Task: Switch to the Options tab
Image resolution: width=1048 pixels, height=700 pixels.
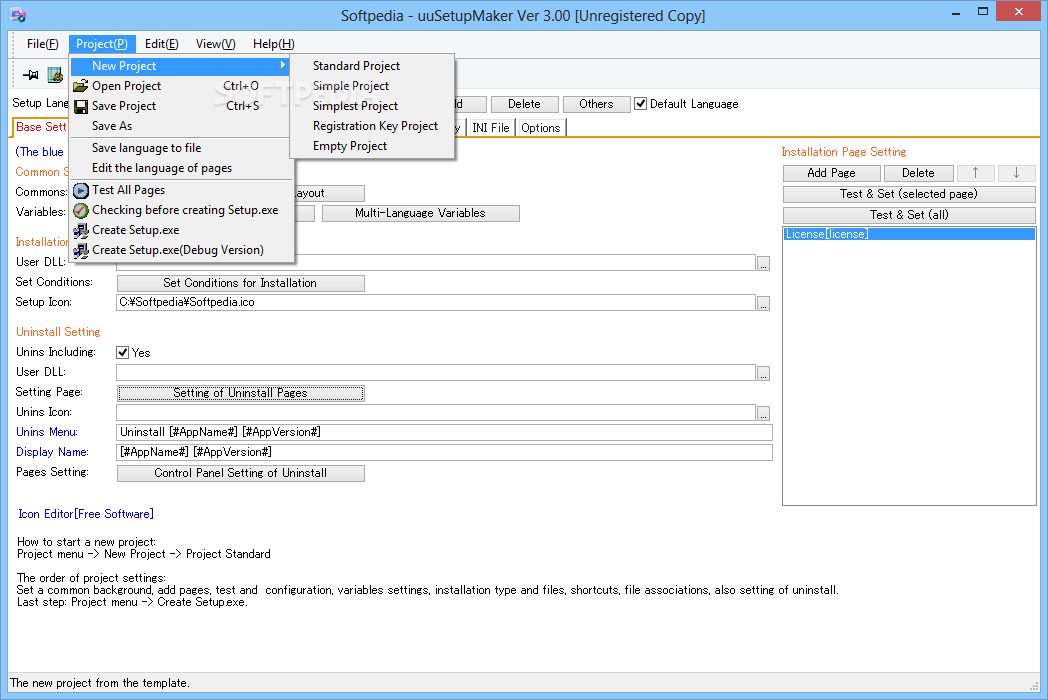Action: pyautogui.click(x=540, y=128)
